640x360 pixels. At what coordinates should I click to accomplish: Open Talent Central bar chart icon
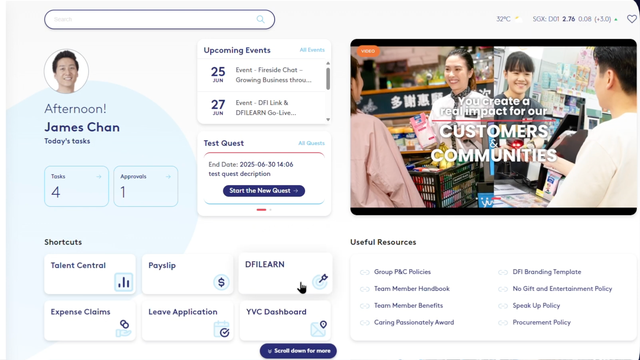click(124, 282)
